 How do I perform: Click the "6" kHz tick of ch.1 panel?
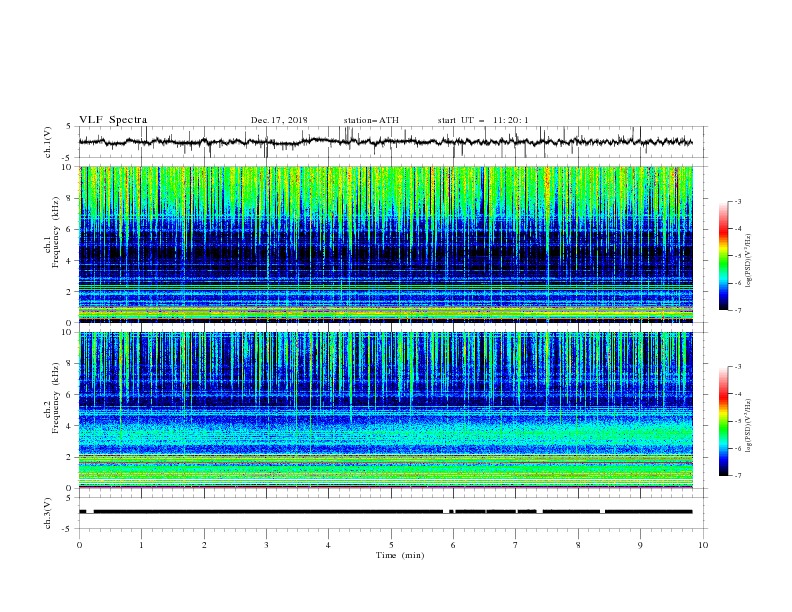point(70,229)
